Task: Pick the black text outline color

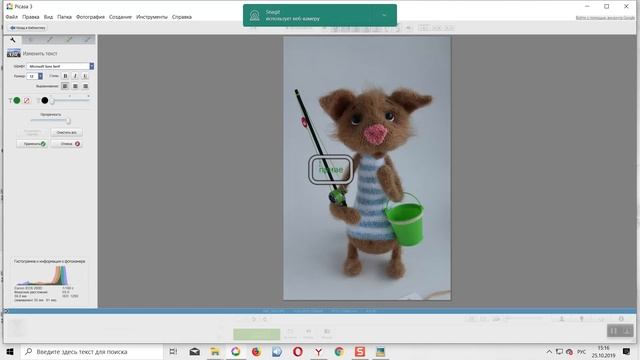Action: (44, 100)
